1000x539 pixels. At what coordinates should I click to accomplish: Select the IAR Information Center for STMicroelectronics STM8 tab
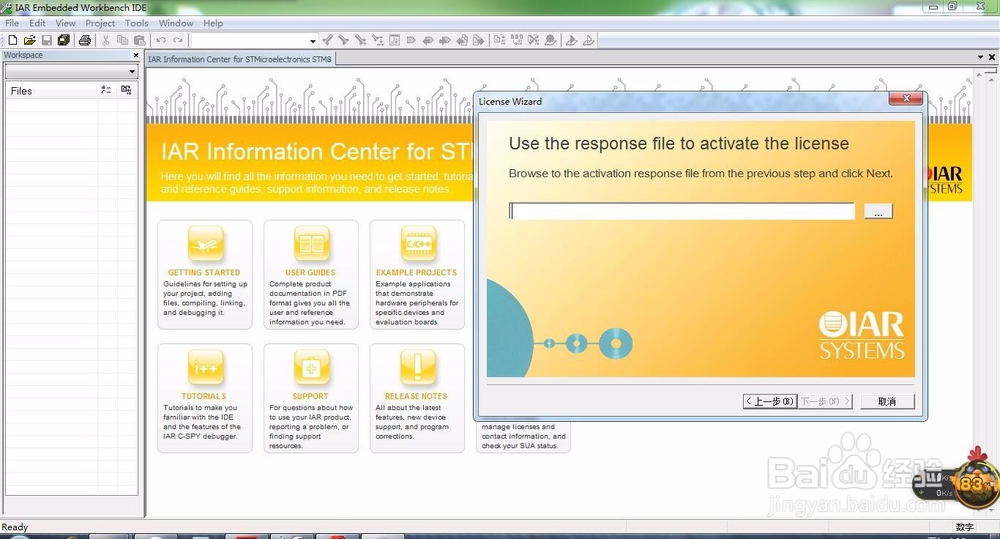[240, 59]
